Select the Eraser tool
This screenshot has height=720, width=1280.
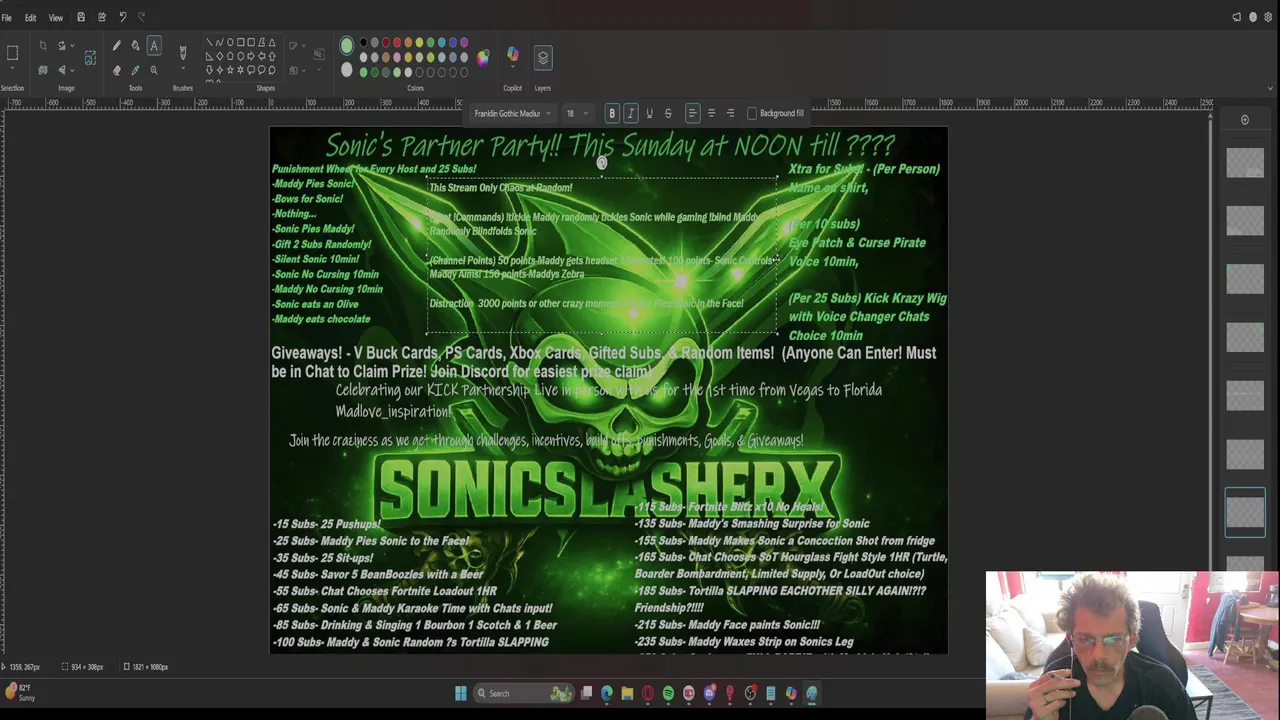tap(116, 70)
